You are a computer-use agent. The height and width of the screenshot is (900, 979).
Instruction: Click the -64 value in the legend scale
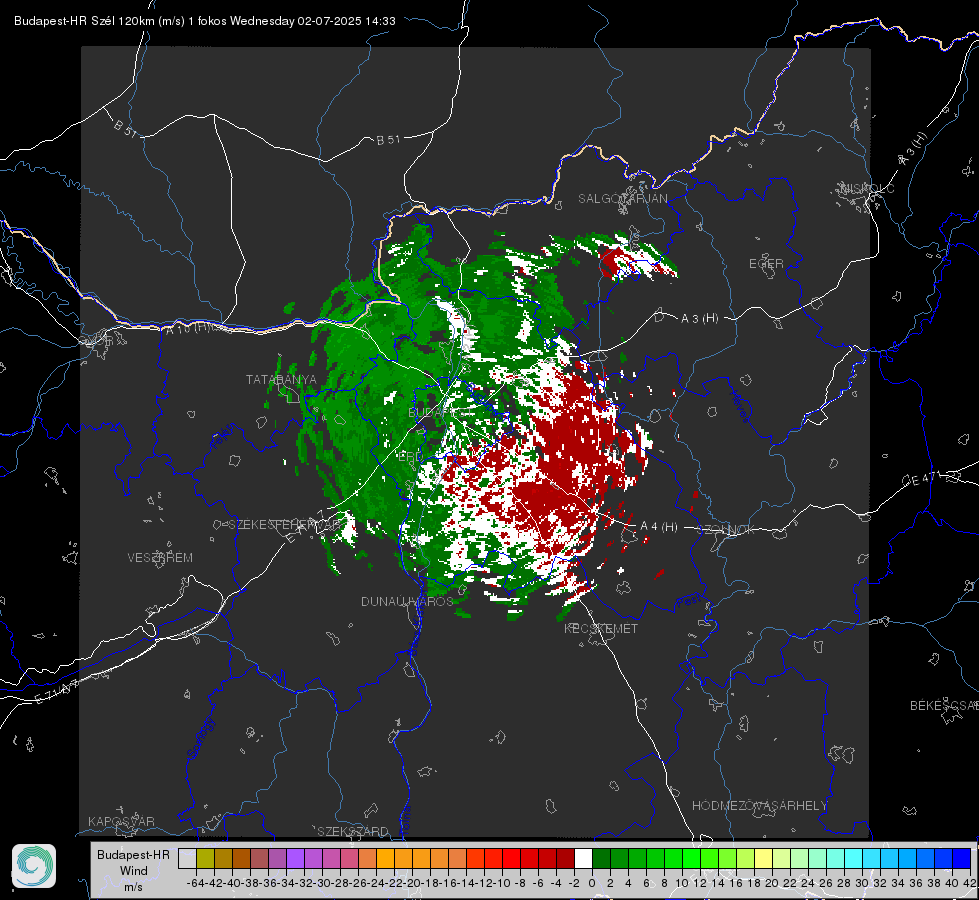(195, 883)
